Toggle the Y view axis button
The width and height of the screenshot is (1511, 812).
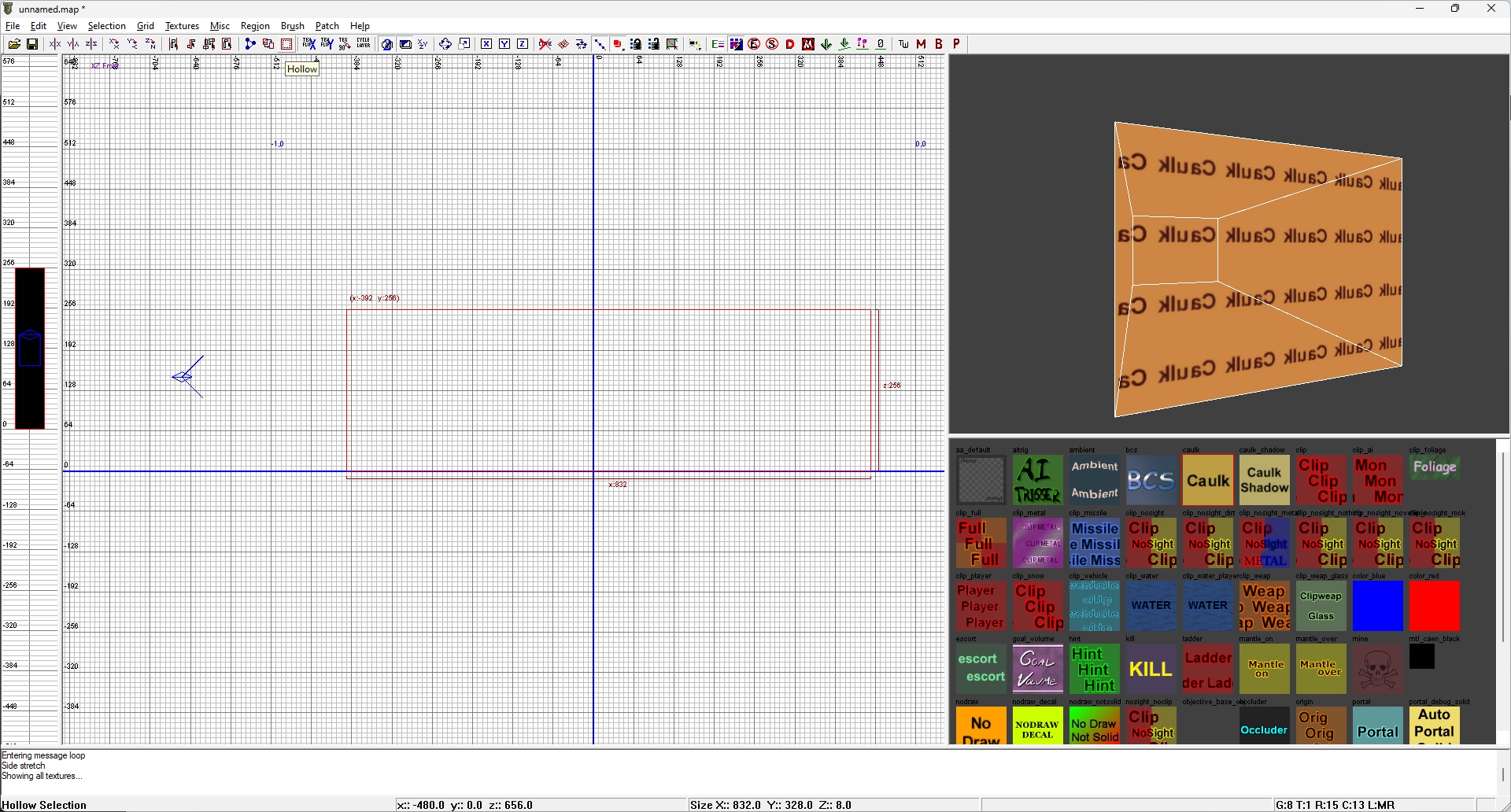click(x=504, y=44)
